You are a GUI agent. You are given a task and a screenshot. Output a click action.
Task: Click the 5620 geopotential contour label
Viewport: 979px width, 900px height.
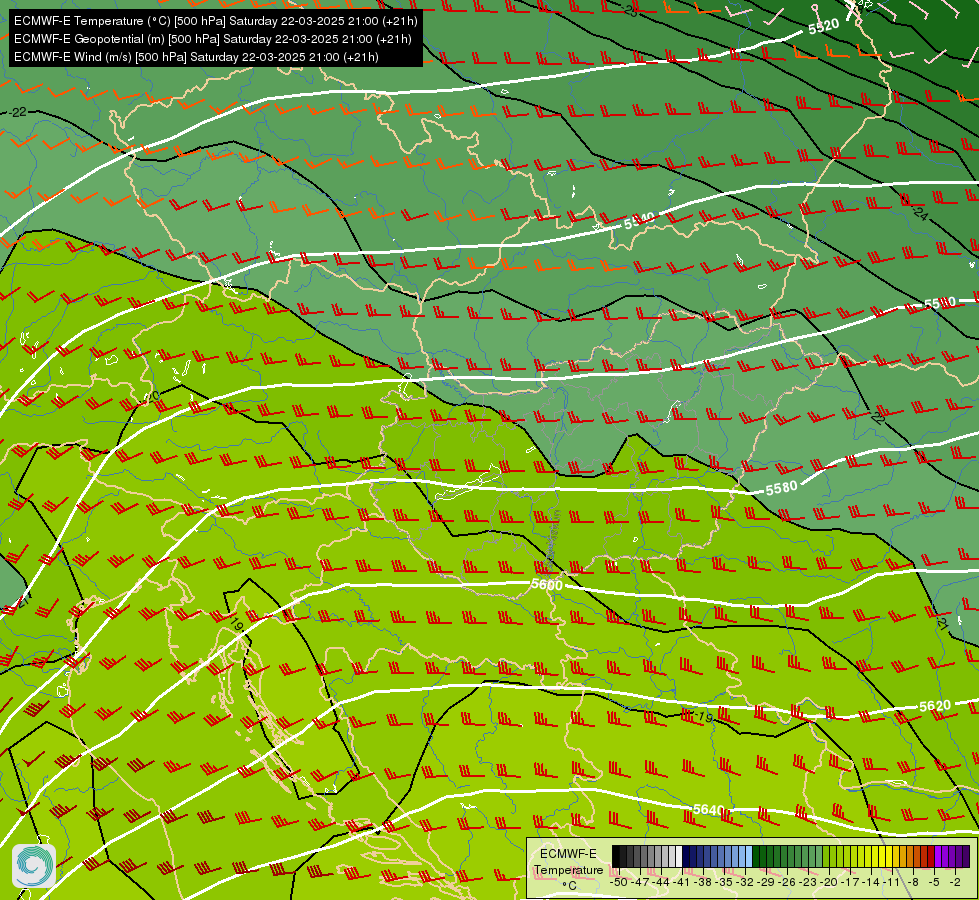pyautogui.click(x=935, y=706)
